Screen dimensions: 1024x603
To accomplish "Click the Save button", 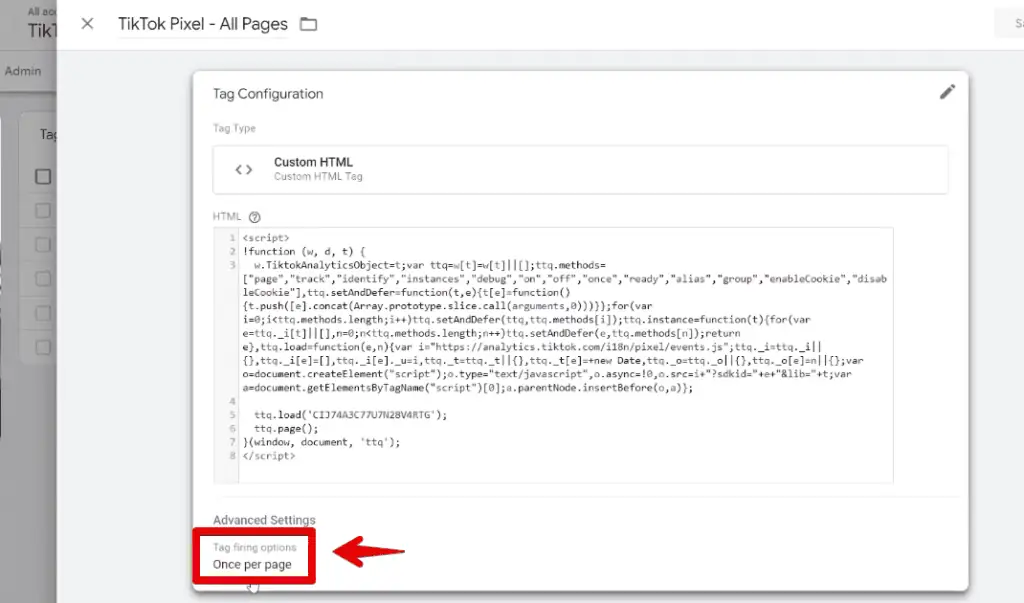I will 1013,22.
